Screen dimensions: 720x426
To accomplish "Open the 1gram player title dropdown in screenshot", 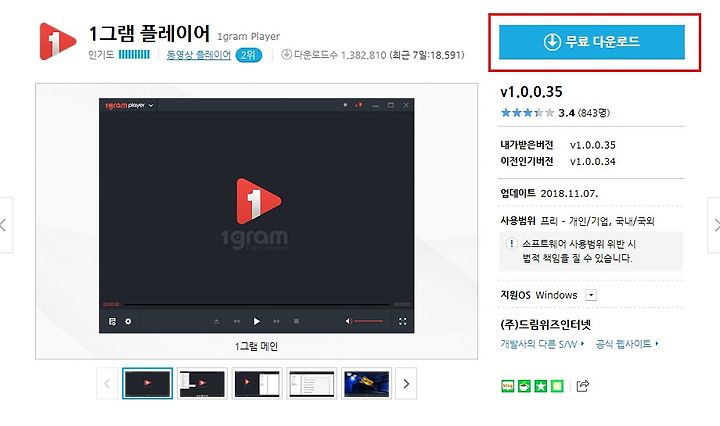I will tap(151, 106).
